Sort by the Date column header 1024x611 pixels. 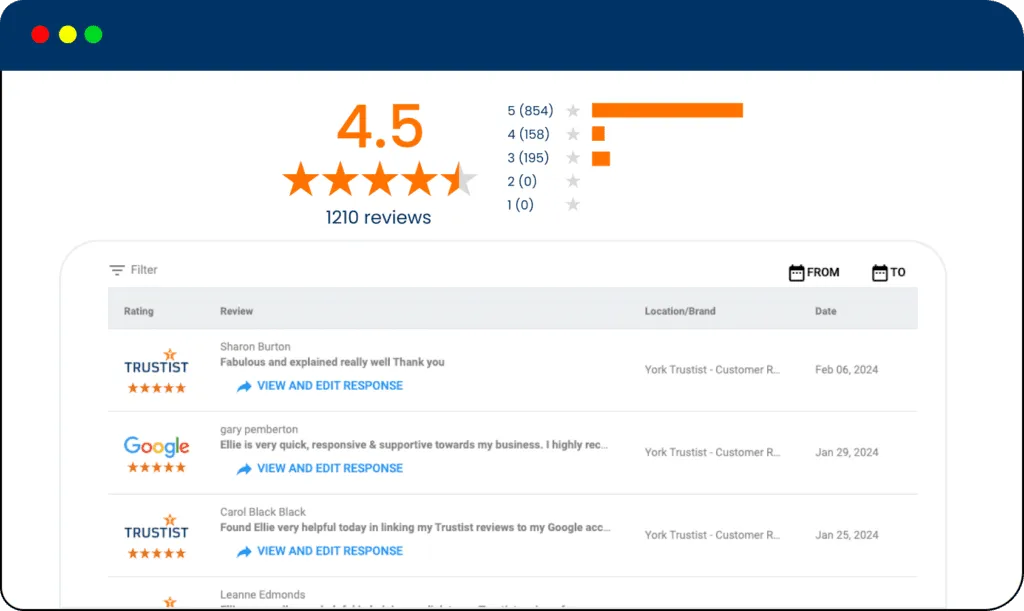825,311
